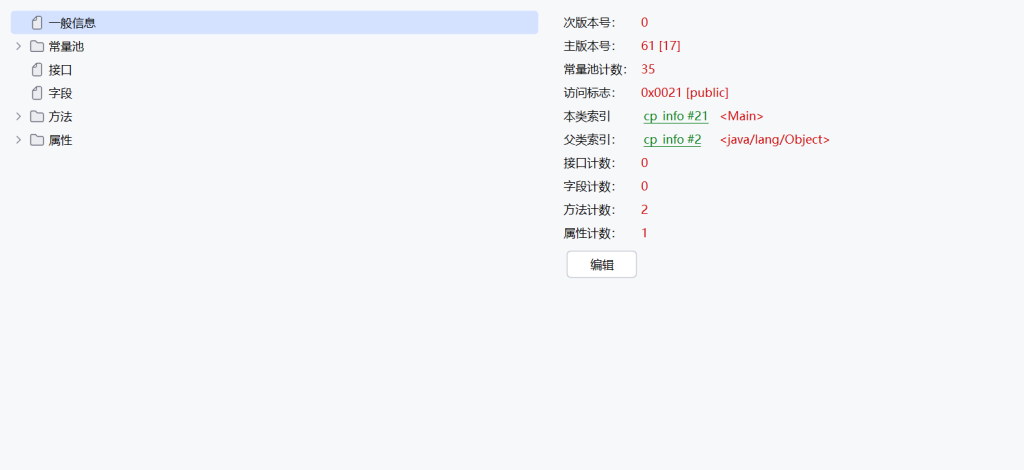Select the 接口 label in the tree
The height and width of the screenshot is (470, 1024).
60,70
